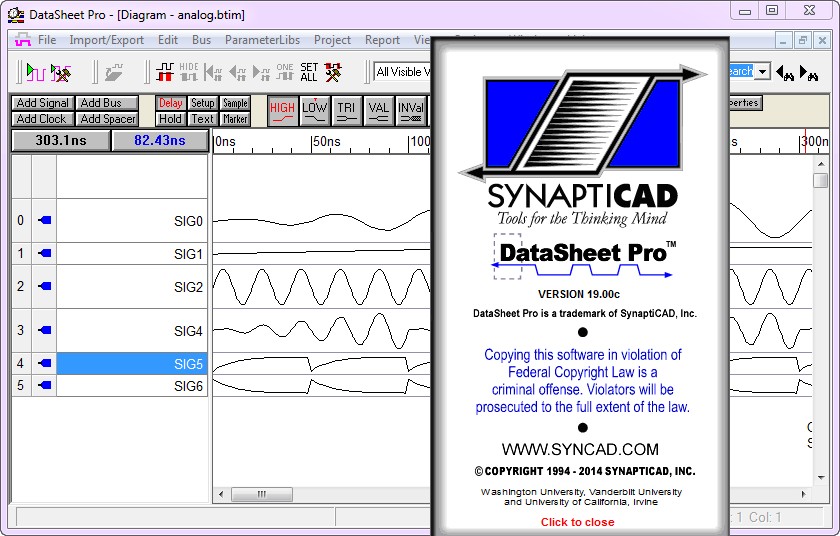Toggle the LOW waveform state button
840x536 pixels.
pos(314,111)
